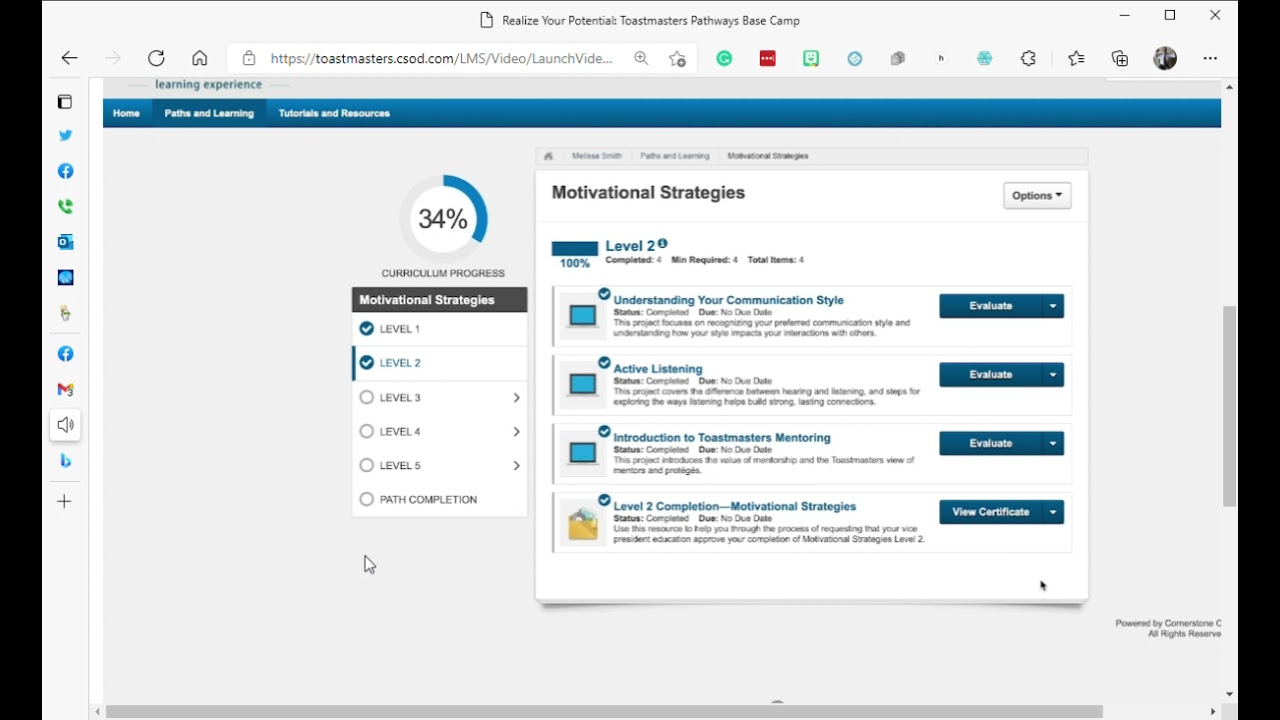Image resolution: width=1280 pixels, height=720 pixels.
Task: Click folder icon for Level 2 Completion item
Action: pos(583,524)
